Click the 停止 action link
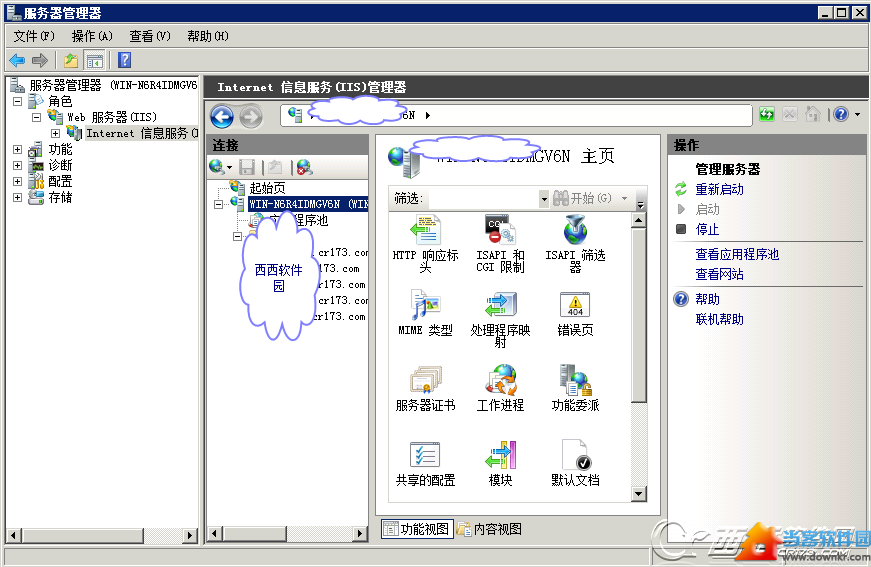871x567 pixels. (707, 229)
